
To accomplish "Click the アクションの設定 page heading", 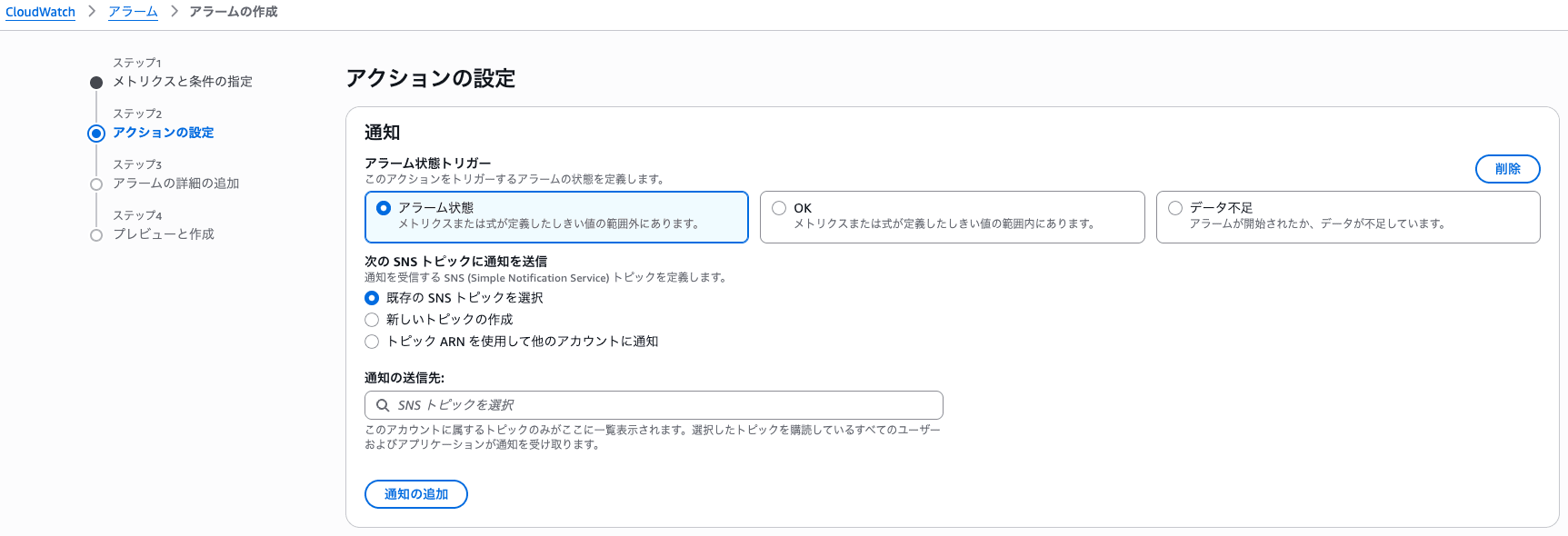I will point(431,79).
